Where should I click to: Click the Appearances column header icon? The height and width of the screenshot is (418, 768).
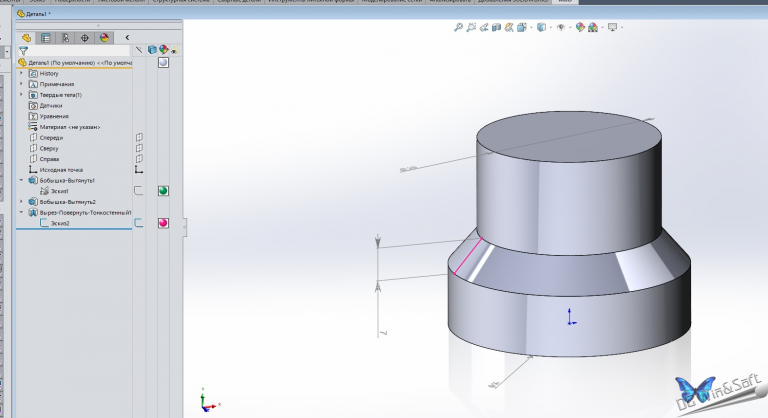(x=163, y=50)
